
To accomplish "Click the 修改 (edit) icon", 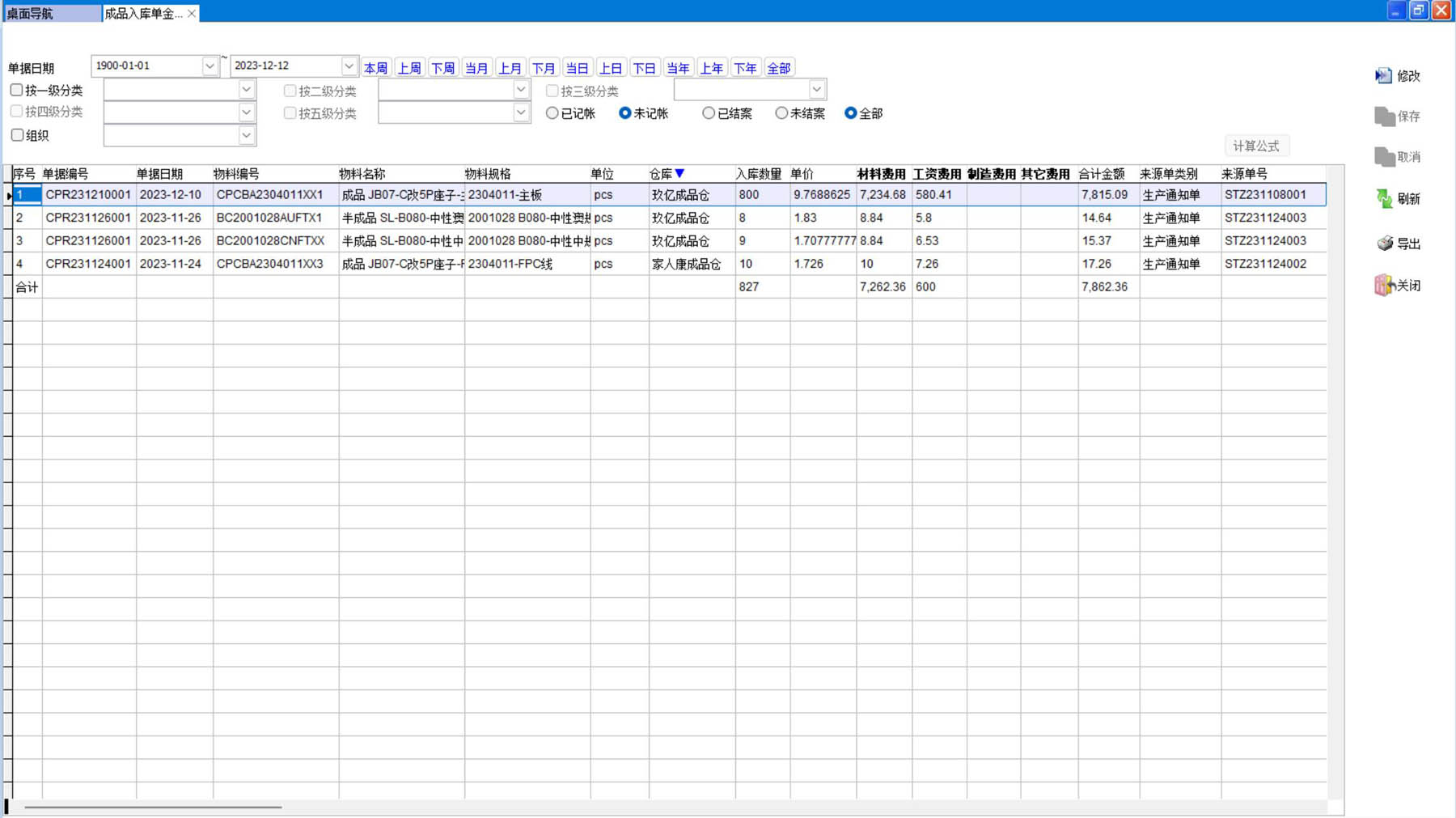I will click(x=1383, y=75).
